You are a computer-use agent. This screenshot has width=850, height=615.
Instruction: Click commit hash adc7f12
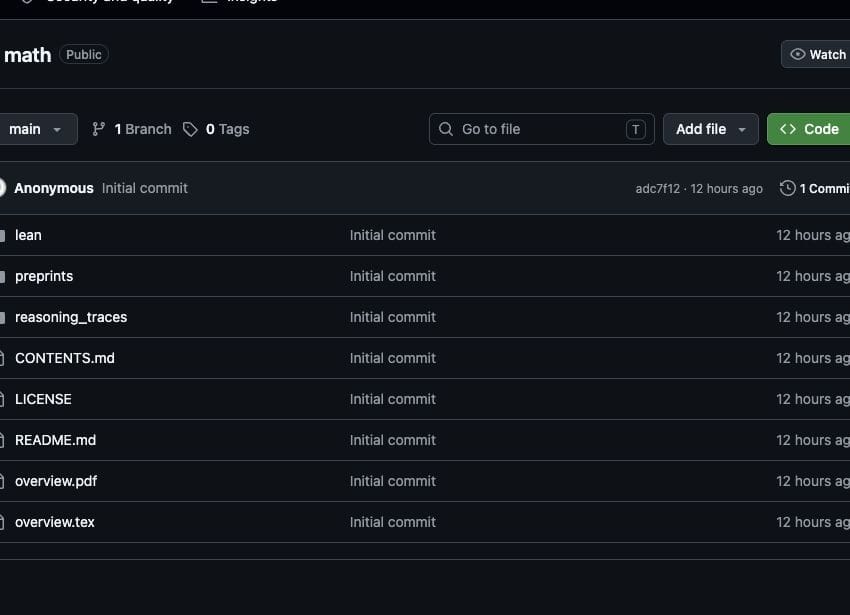658,188
